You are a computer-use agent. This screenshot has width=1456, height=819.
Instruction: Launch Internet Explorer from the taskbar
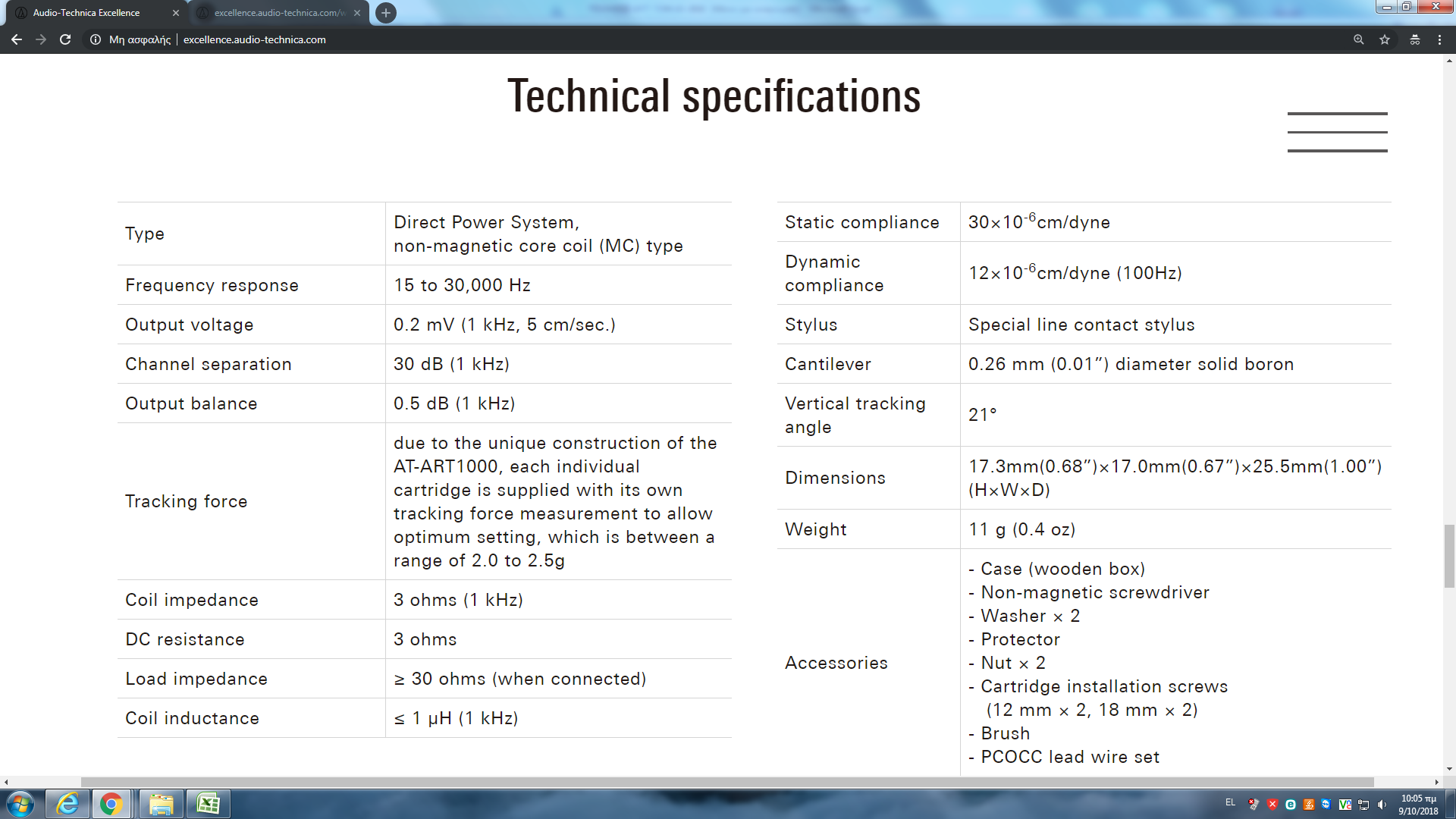click(x=67, y=804)
